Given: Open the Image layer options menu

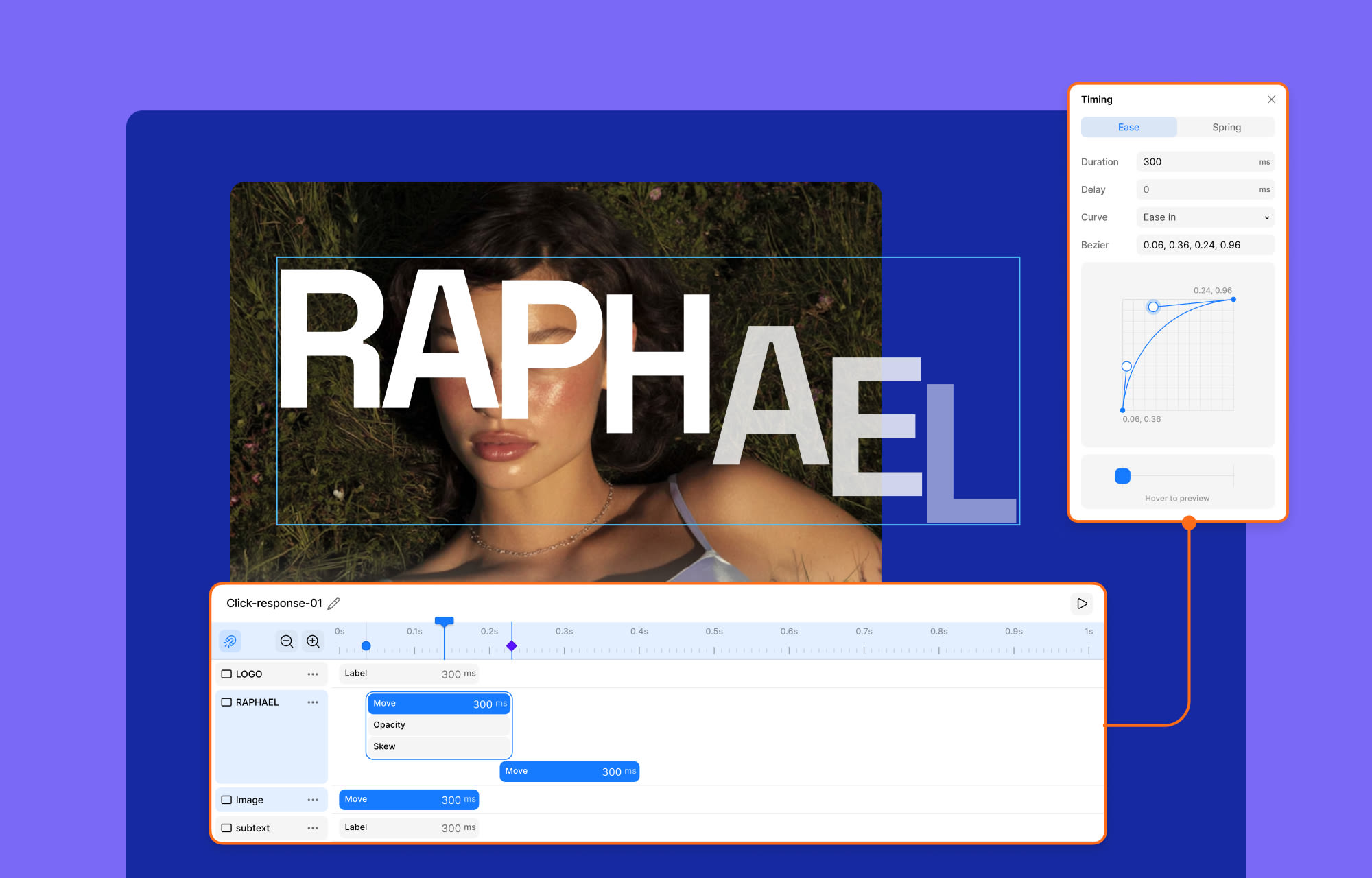Looking at the screenshot, I should [313, 800].
